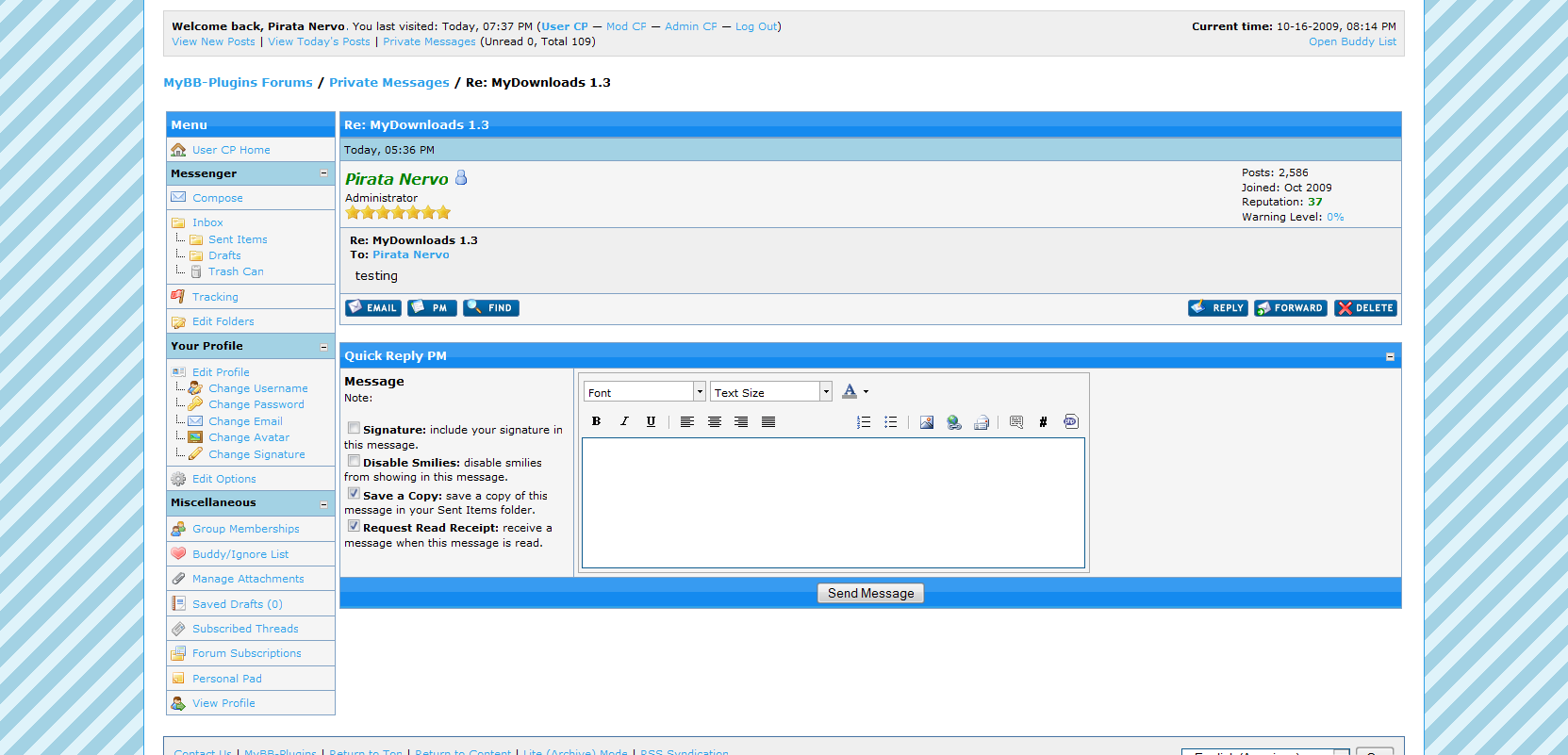Collapse the Messenger menu section

[x=324, y=173]
